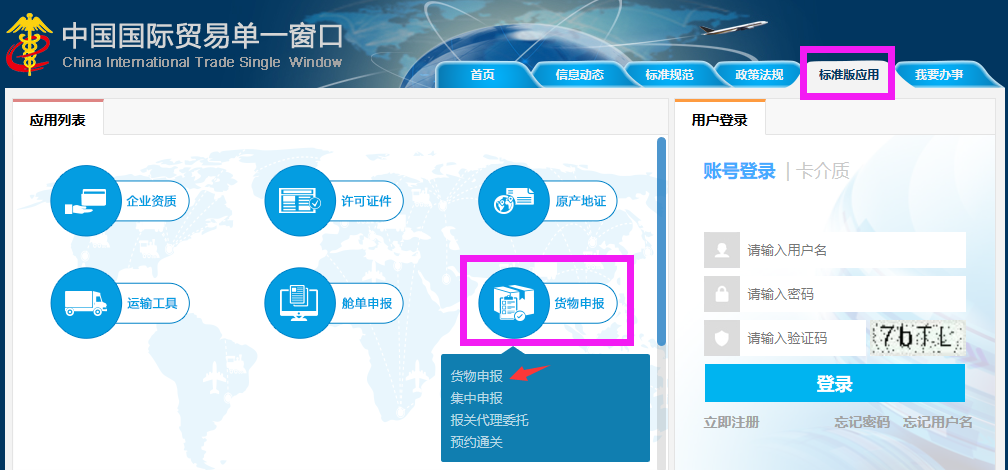Open the 企业资质 label button

(152, 201)
